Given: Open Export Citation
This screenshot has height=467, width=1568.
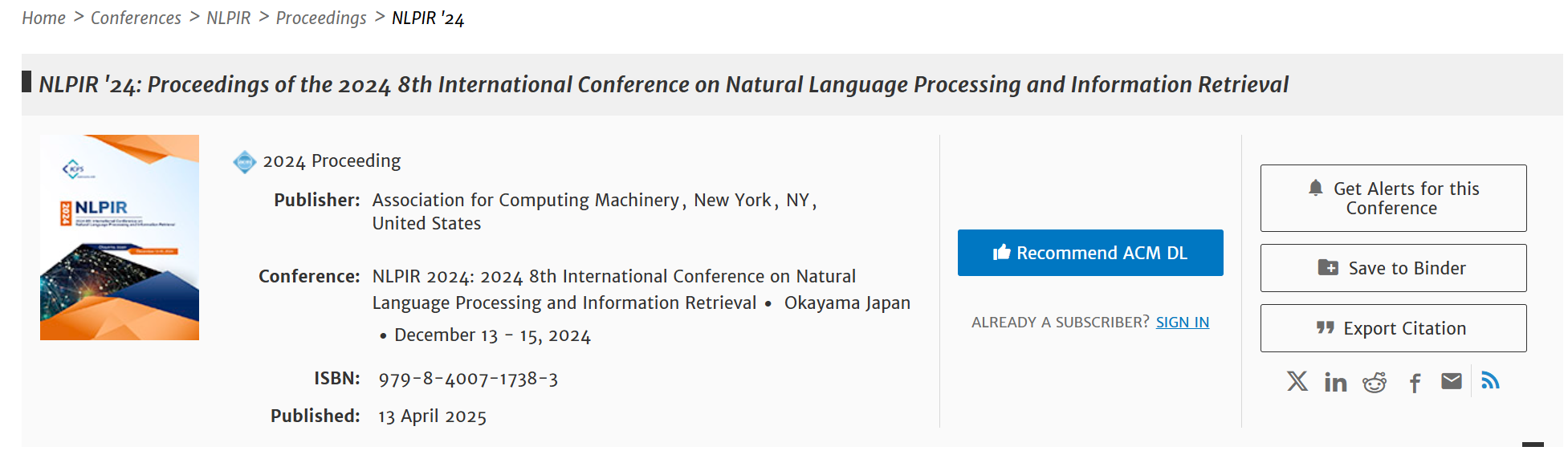Looking at the screenshot, I should tap(1393, 328).
